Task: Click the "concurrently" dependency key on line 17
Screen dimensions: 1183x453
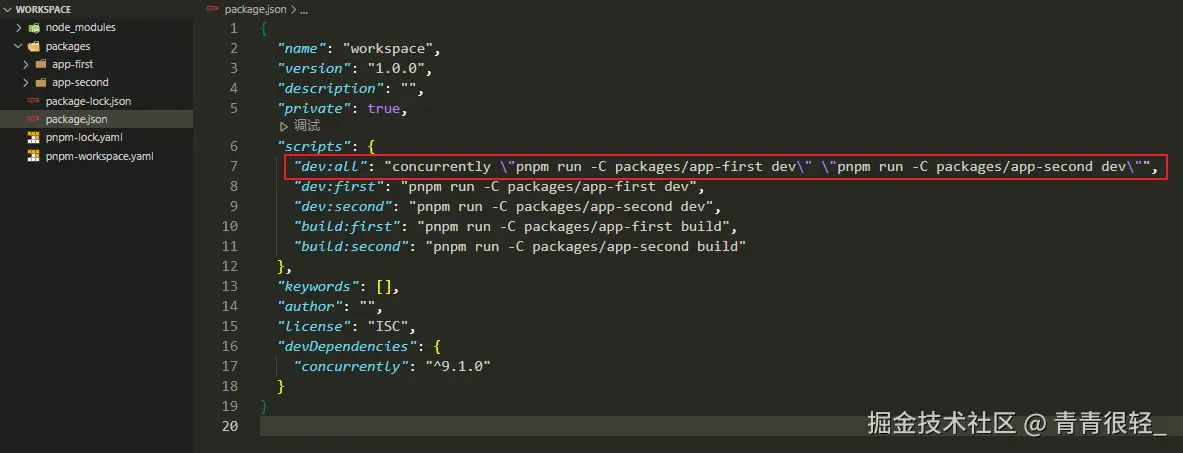Action: [351, 366]
